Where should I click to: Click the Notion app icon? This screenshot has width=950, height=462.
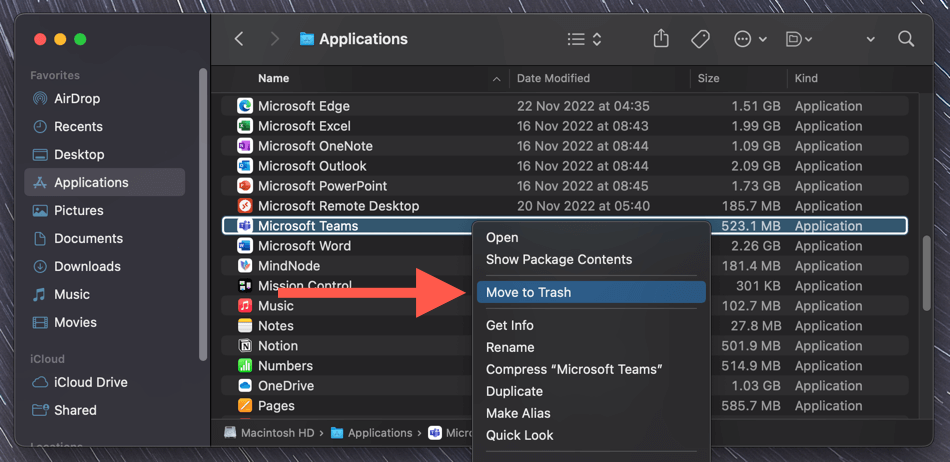tap(245, 346)
